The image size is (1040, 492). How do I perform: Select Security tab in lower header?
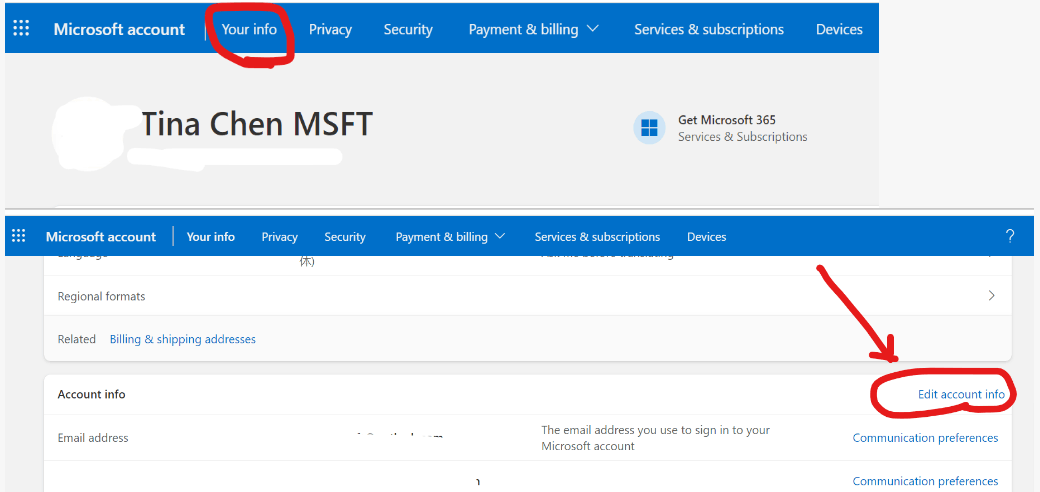[x=345, y=237]
